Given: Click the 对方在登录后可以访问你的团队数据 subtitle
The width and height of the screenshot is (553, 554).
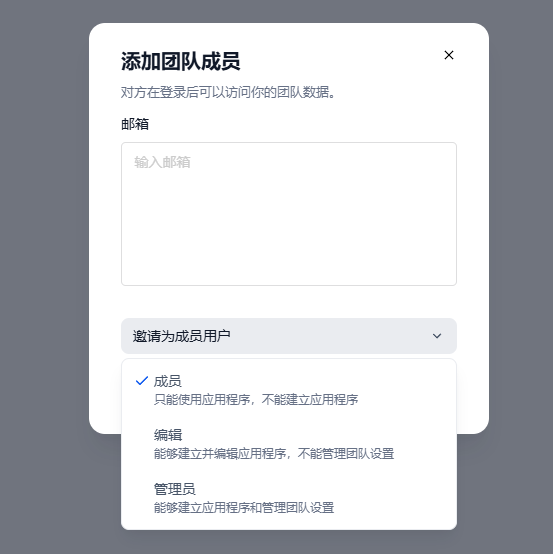Looking at the screenshot, I should point(228,92).
